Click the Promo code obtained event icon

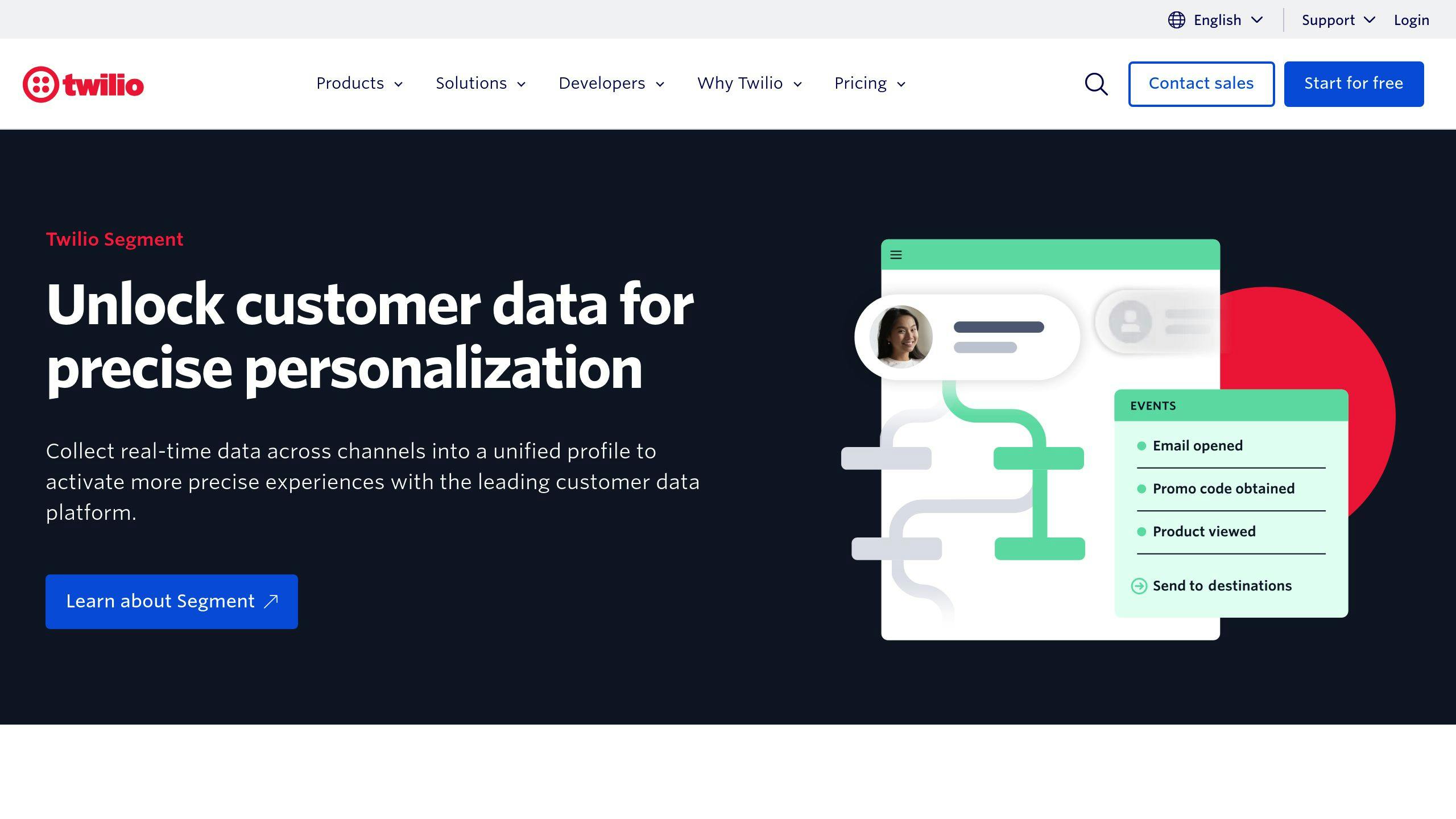click(x=1140, y=488)
